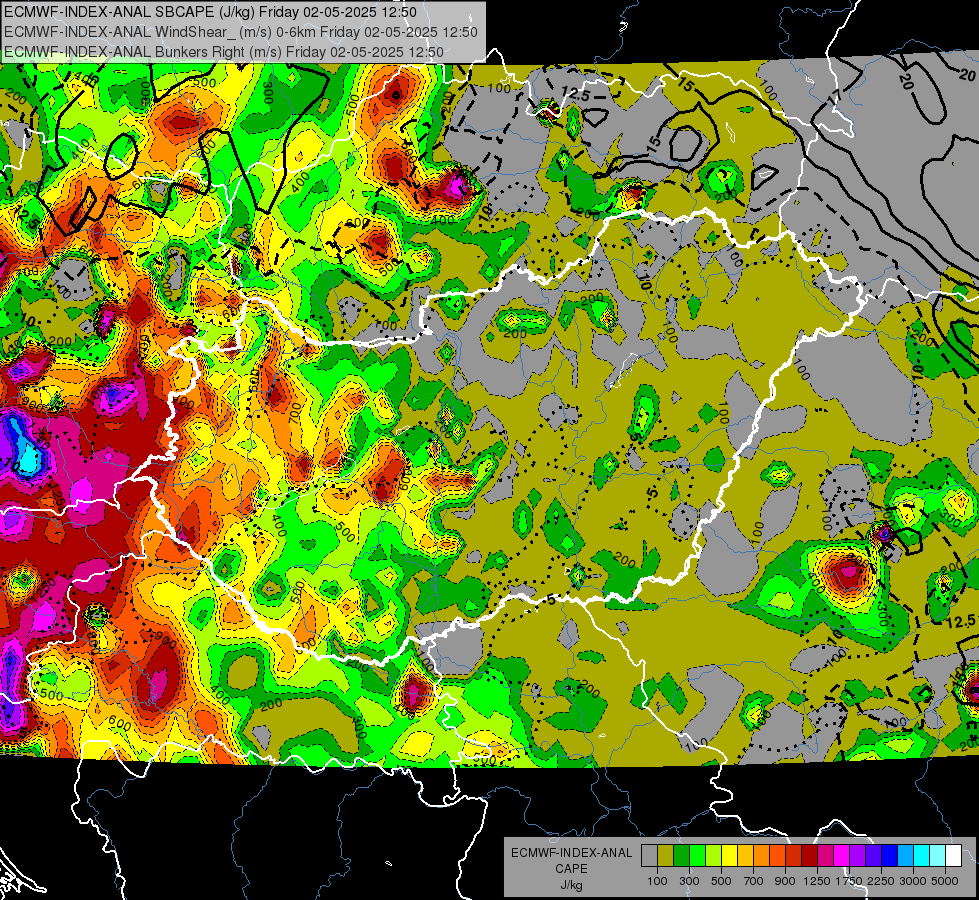Pick the lime yellow-green legend swatch
Viewport: 979px width, 900px height.
coord(714,855)
